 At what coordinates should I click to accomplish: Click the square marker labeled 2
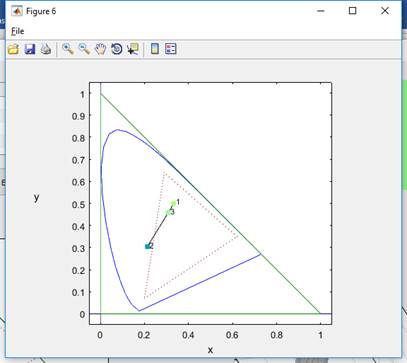pyautogui.click(x=148, y=247)
